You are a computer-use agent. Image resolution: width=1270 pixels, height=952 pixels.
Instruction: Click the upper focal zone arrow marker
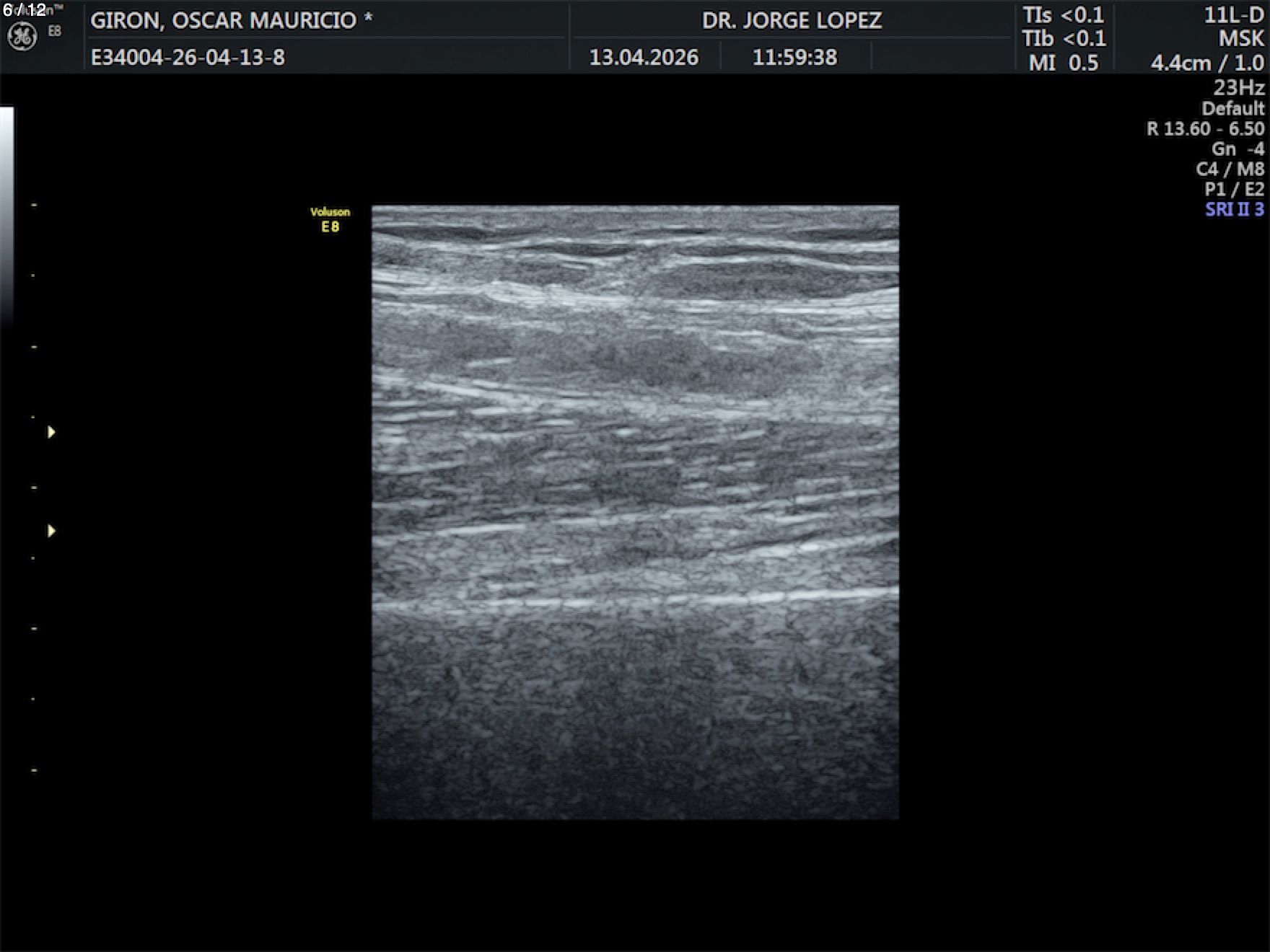51,432
